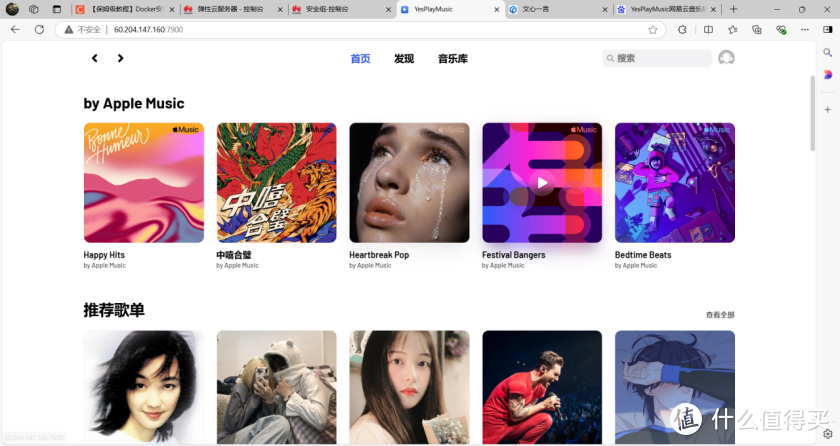Play the Festival Bangers playlist
840x446 pixels.
click(x=542, y=183)
